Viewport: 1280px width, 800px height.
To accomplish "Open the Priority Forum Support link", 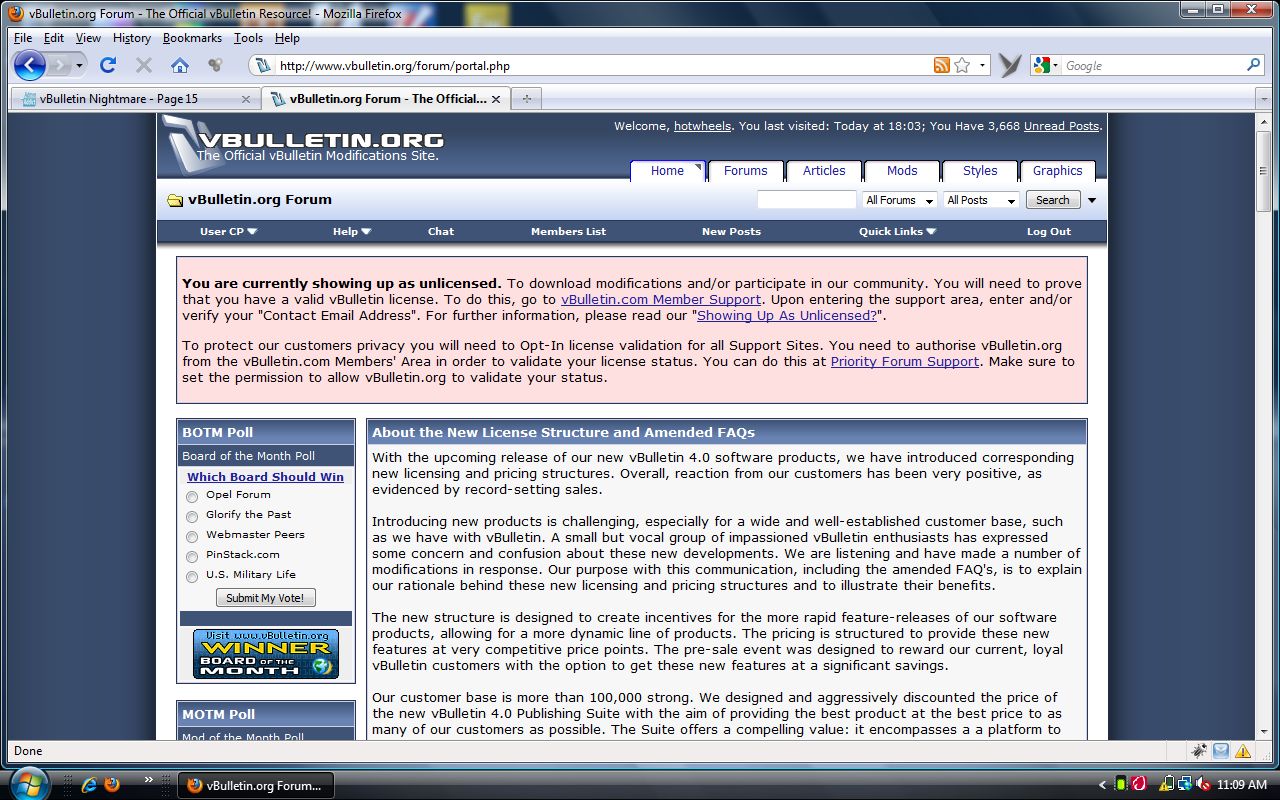I will click(x=905, y=361).
